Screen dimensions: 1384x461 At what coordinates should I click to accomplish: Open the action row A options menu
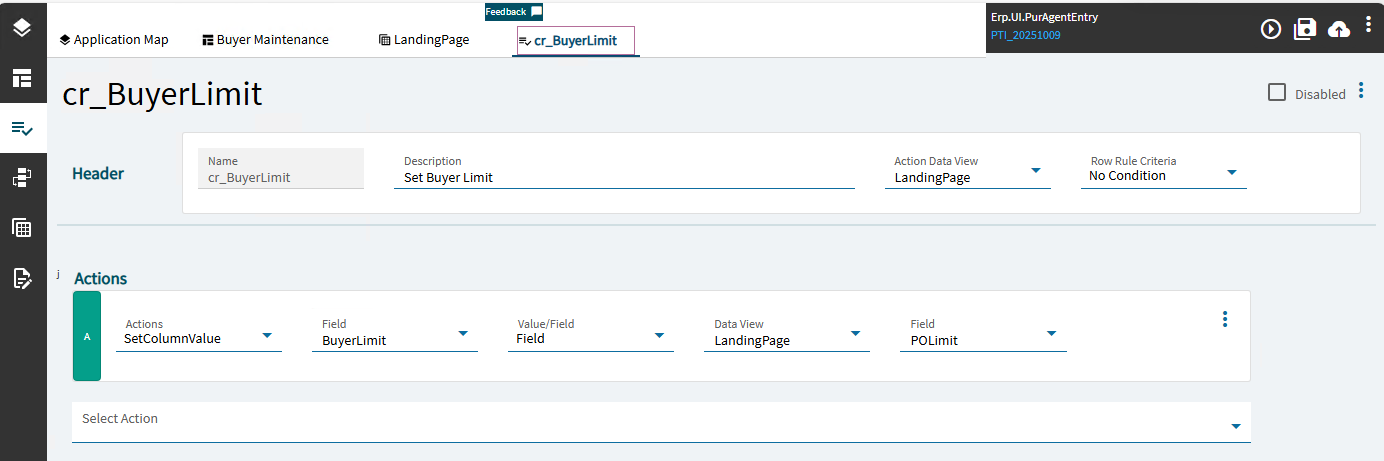pyautogui.click(x=1224, y=319)
